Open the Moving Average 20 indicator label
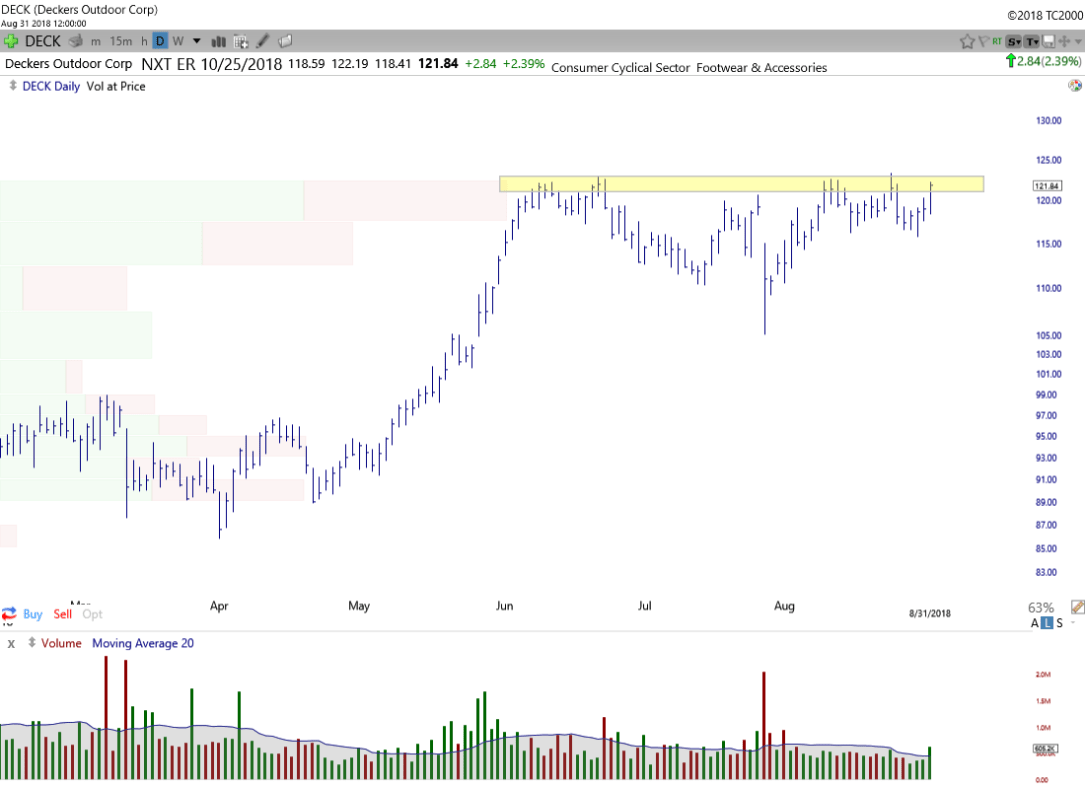Image resolution: width=1085 pixels, height=789 pixels. (x=143, y=643)
